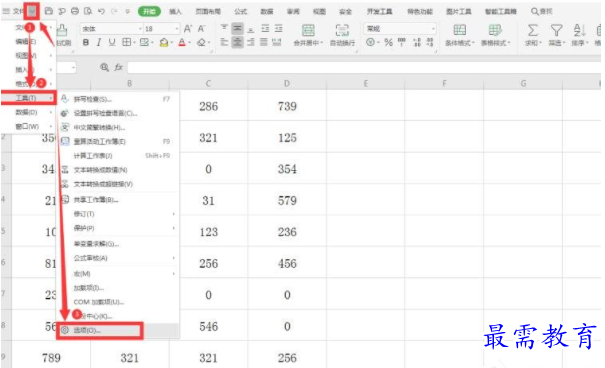Click the Auto Wrap text icon
This screenshot has width=605, height=368.
342,30
